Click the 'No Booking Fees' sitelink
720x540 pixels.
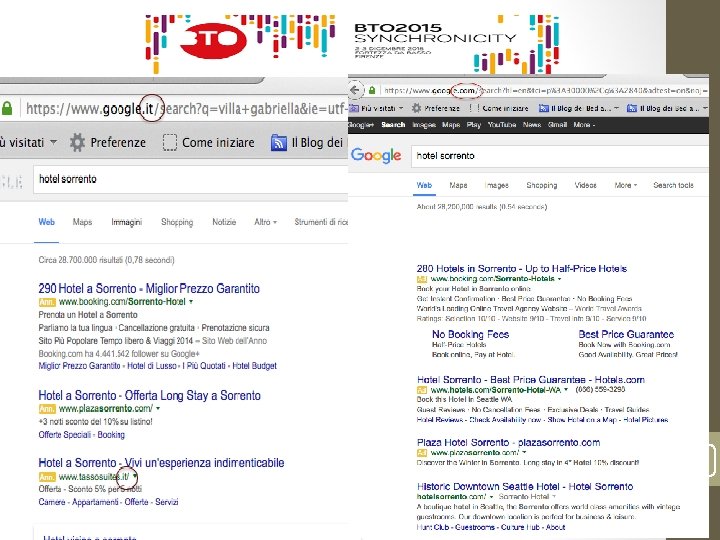point(470,334)
